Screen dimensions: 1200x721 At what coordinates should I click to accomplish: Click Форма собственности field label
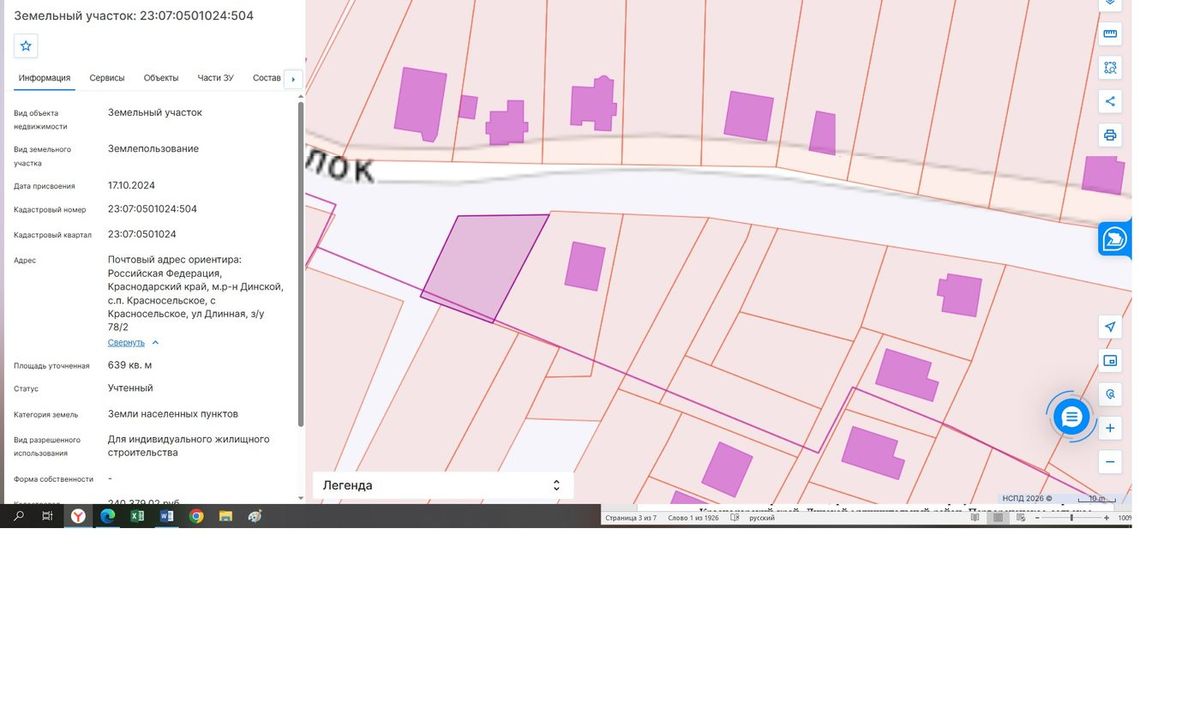click(x=53, y=479)
